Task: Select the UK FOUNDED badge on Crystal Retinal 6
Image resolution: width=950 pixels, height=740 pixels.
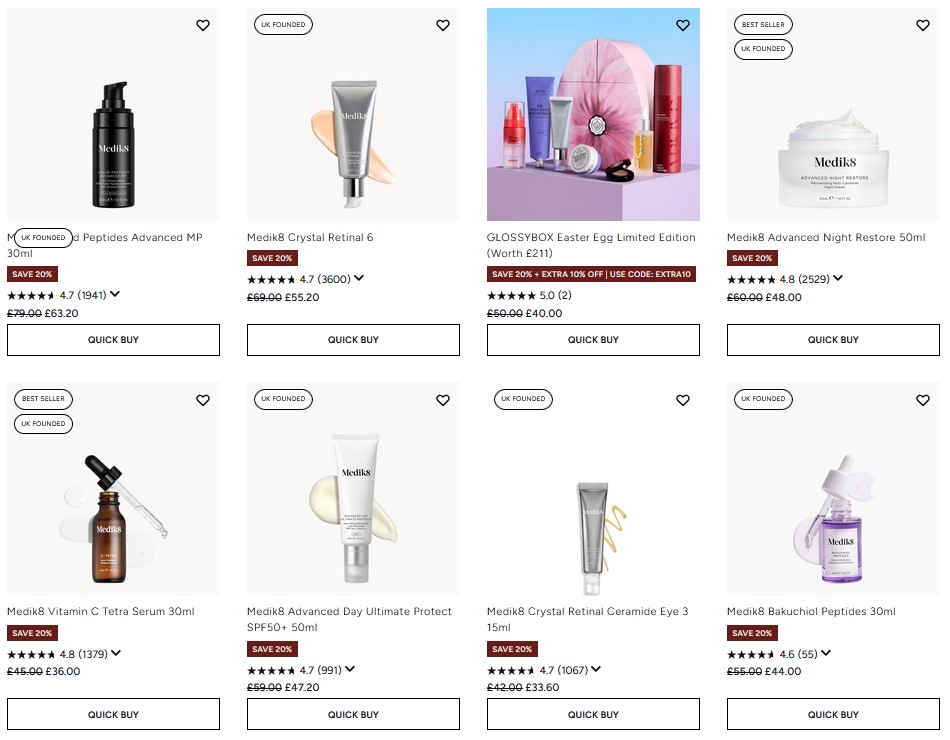Action: (283, 24)
